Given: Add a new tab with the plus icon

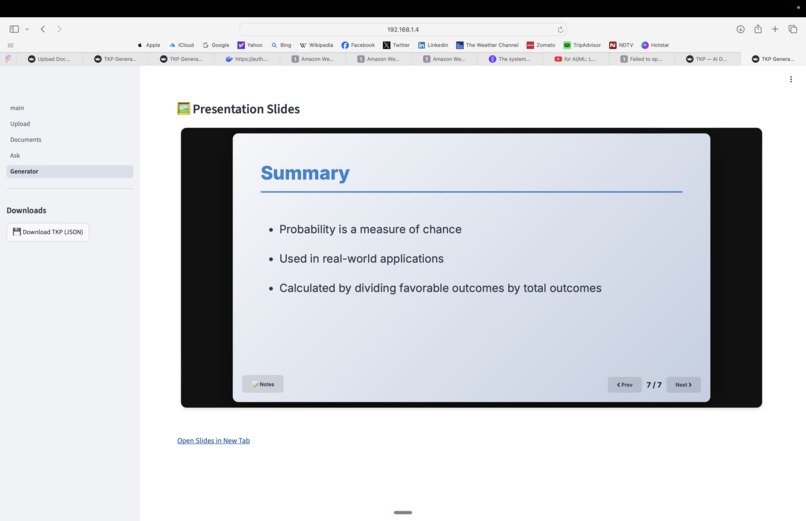Looking at the screenshot, I should [x=775, y=29].
